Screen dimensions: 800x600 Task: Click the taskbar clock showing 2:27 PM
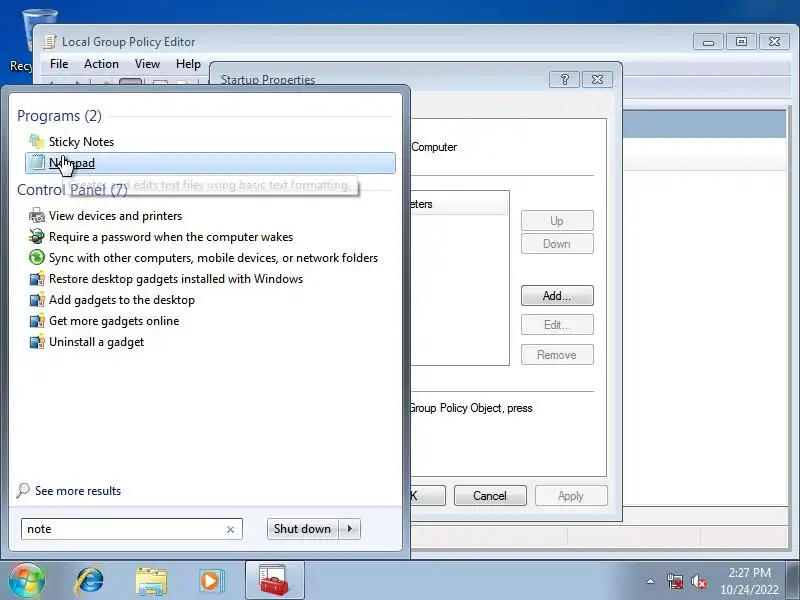point(749,581)
